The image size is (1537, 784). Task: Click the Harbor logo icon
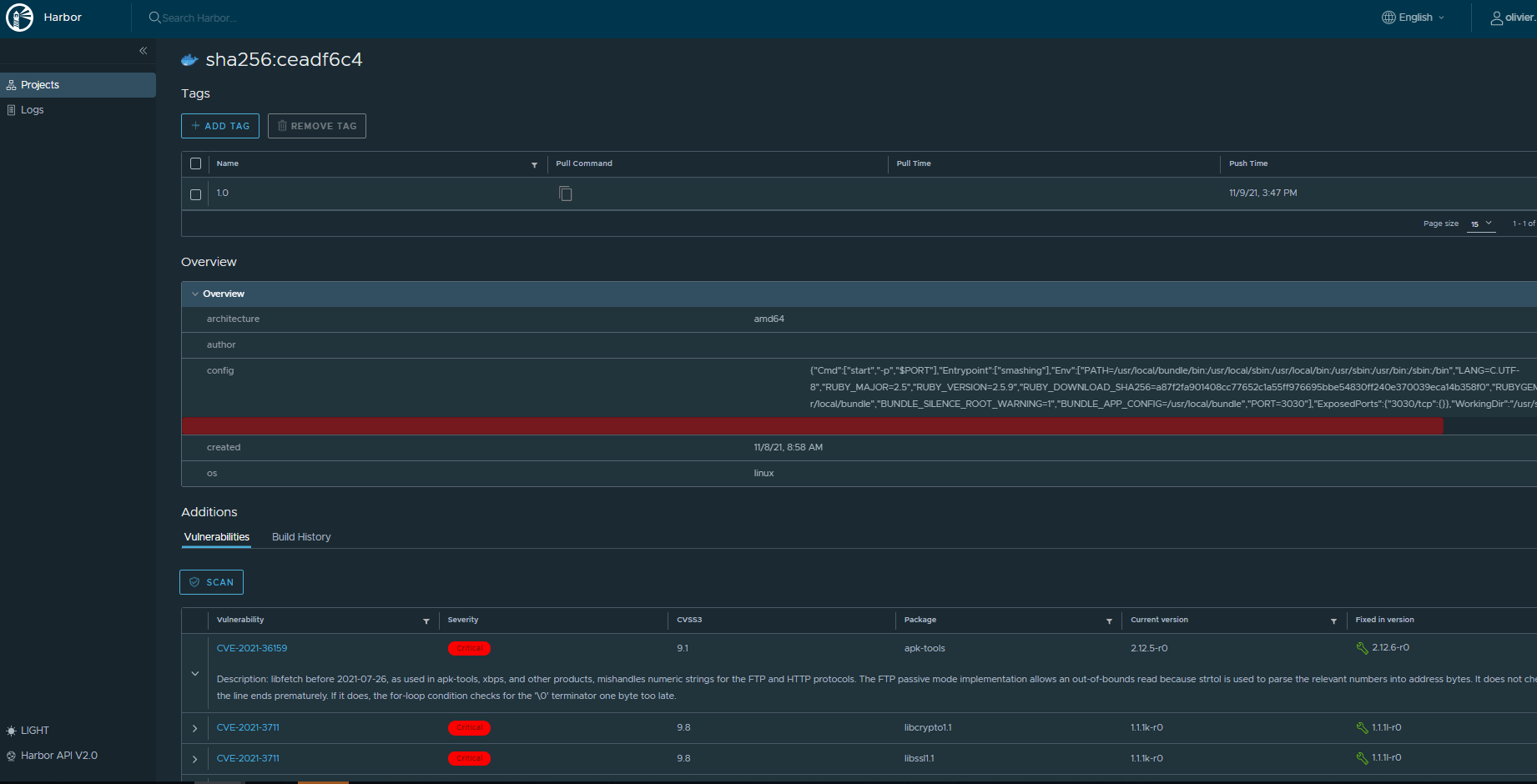pyautogui.click(x=19, y=18)
